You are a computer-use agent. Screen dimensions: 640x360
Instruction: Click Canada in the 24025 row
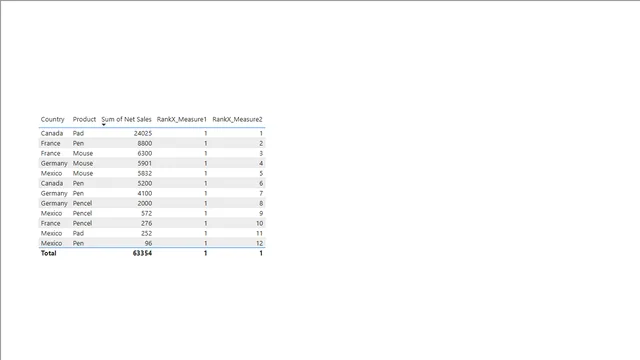(x=52, y=133)
